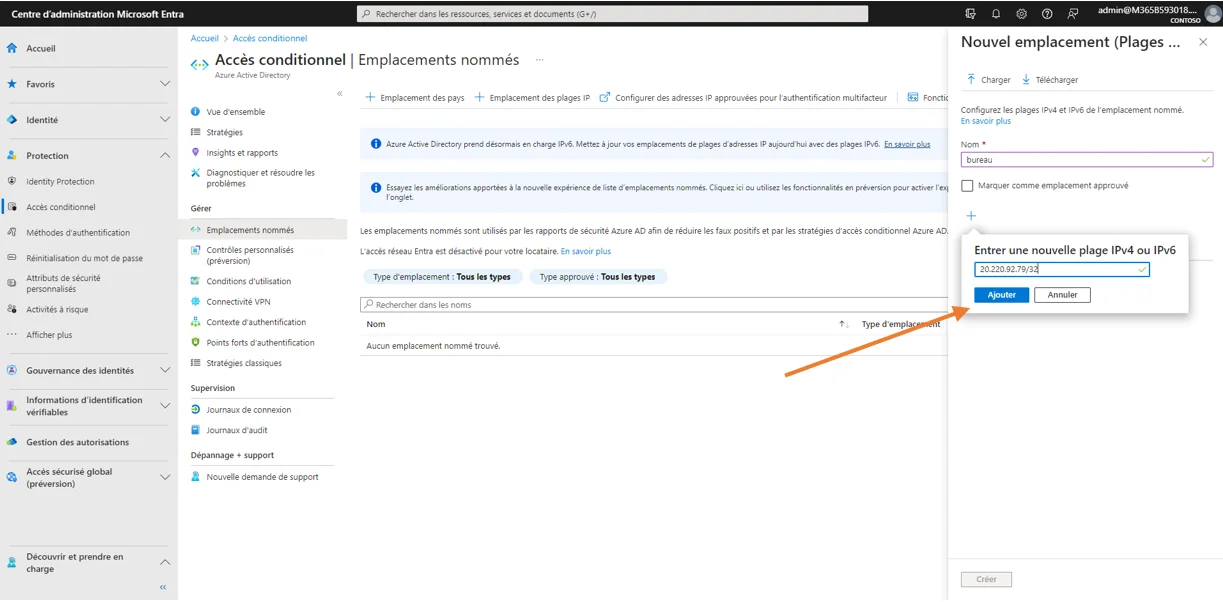This screenshot has width=1223, height=602.
Task: Expand the Identité section
Action: (165, 120)
